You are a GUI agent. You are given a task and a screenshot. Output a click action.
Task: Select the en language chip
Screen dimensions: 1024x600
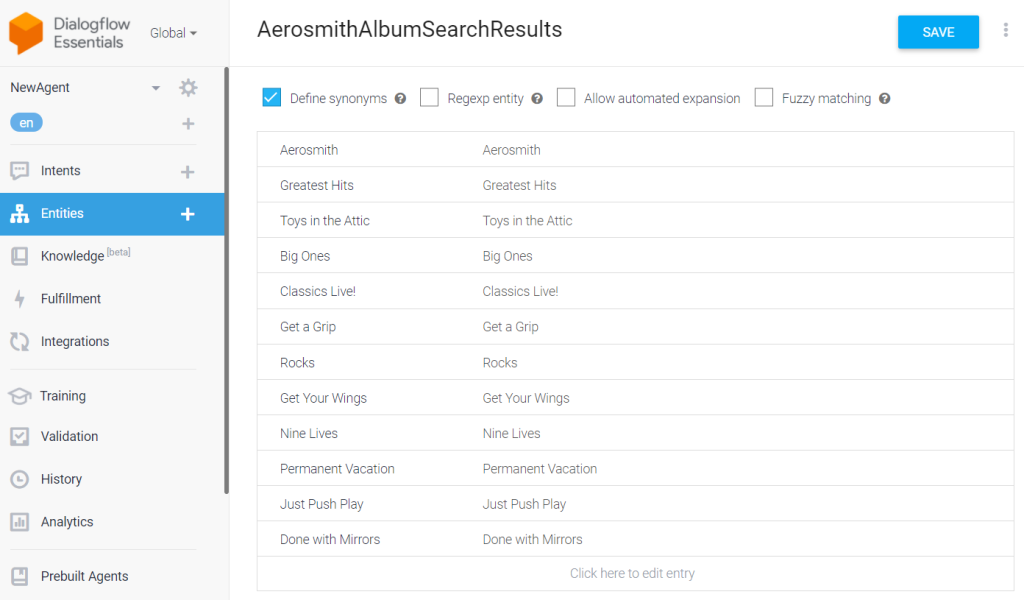point(26,123)
